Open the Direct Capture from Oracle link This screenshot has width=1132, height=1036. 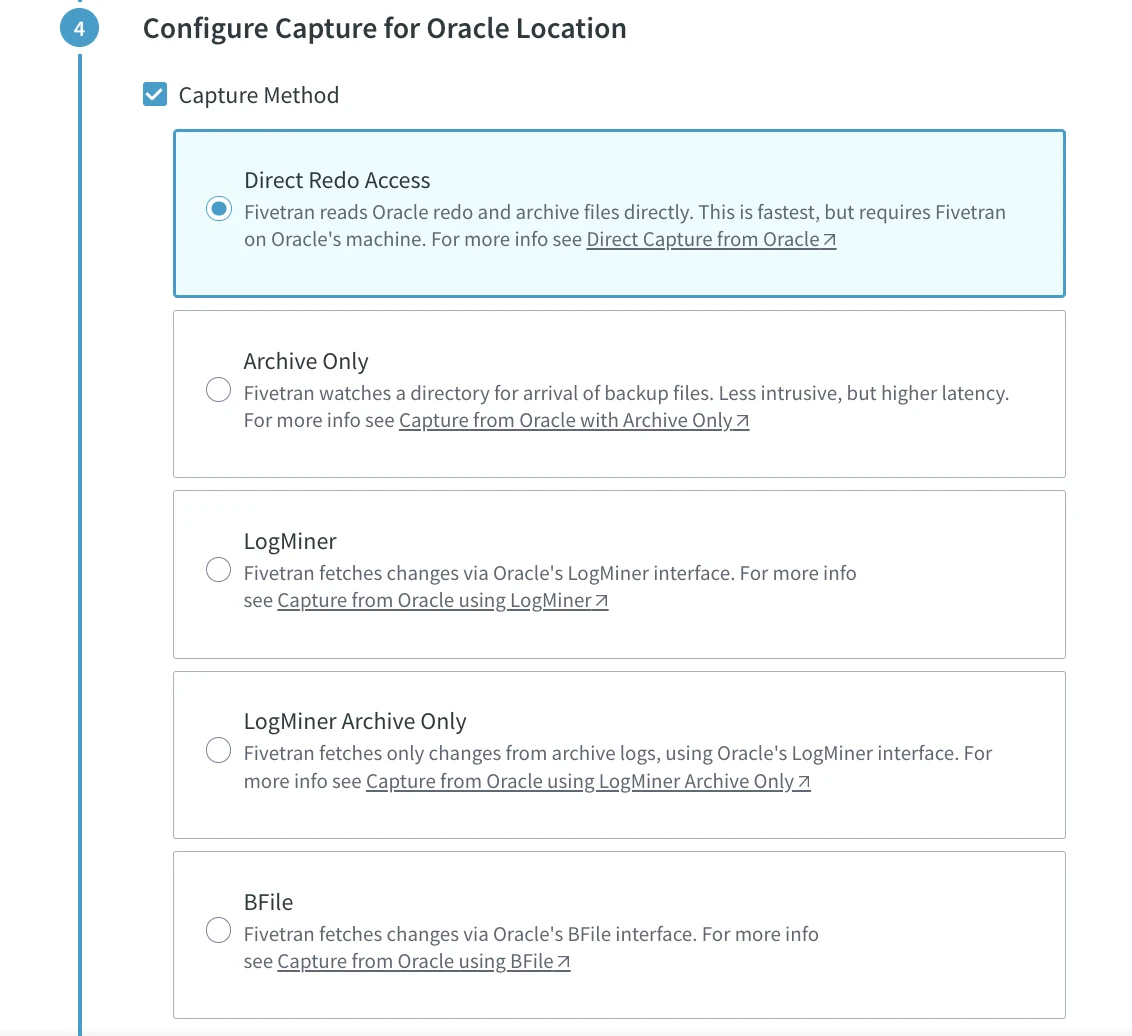pyautogui.click(x=703, y=240)
